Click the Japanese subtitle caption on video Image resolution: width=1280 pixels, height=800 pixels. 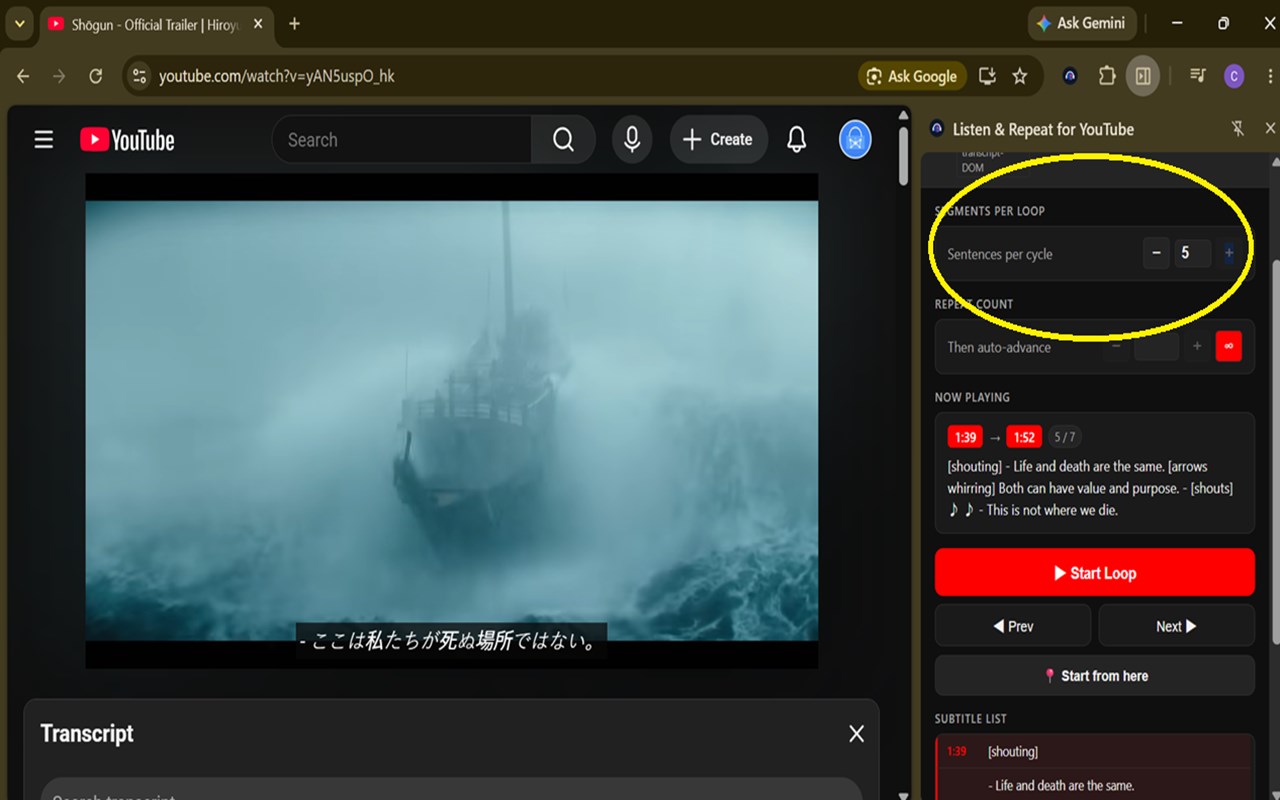pyautogui.click(x=452, y=641)
